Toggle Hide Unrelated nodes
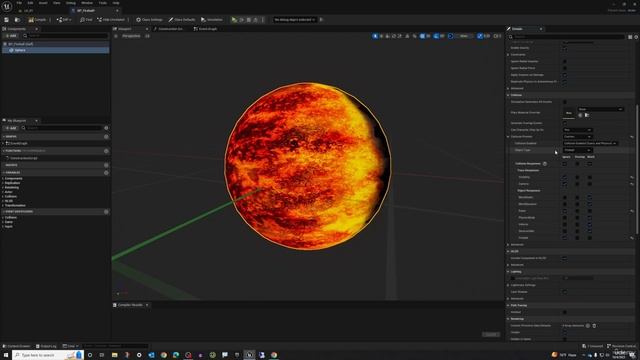This screenshot has width=640, height=360. pyautogui.click(x=111, y=20)
